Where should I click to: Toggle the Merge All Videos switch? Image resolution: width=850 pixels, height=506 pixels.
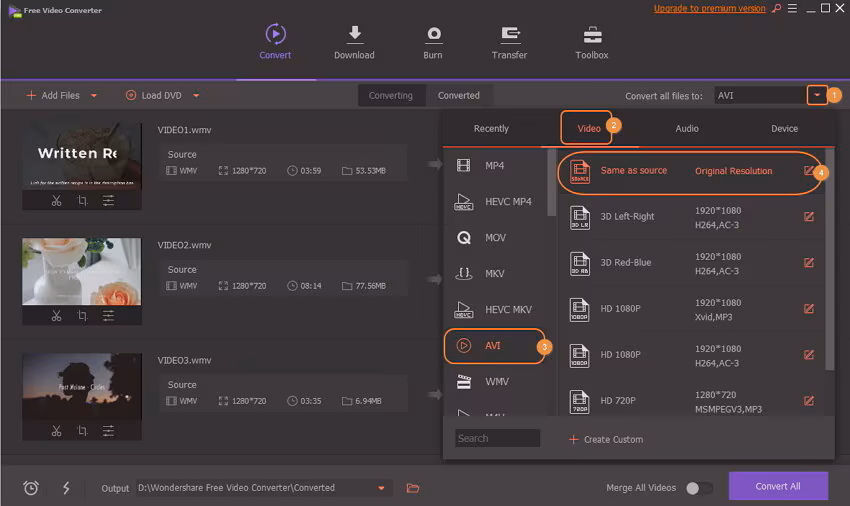click(700, 488)
